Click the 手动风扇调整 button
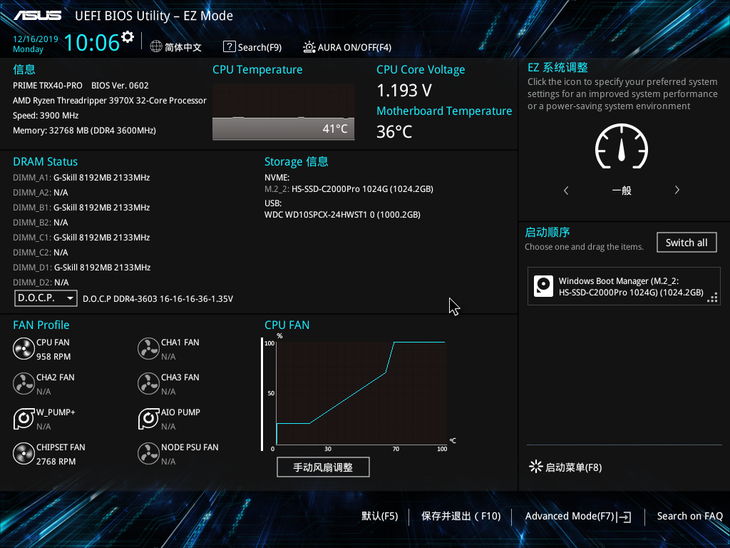730x548 pixels. (323, 467)
